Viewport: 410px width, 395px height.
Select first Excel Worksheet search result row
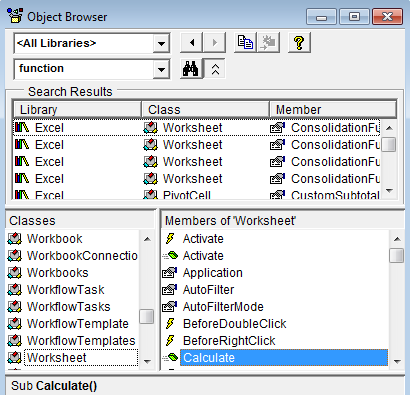(196, 128)
